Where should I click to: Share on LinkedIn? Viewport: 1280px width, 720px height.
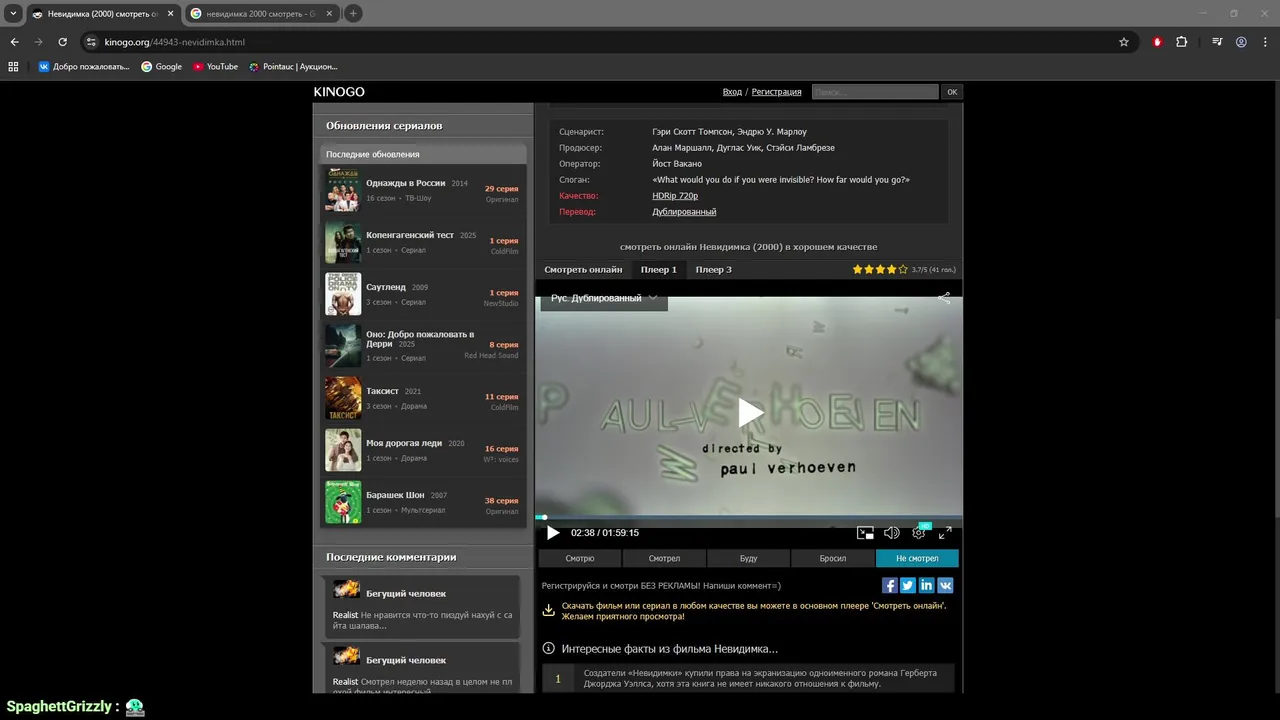pyautogui.click(x=926, y=586)
